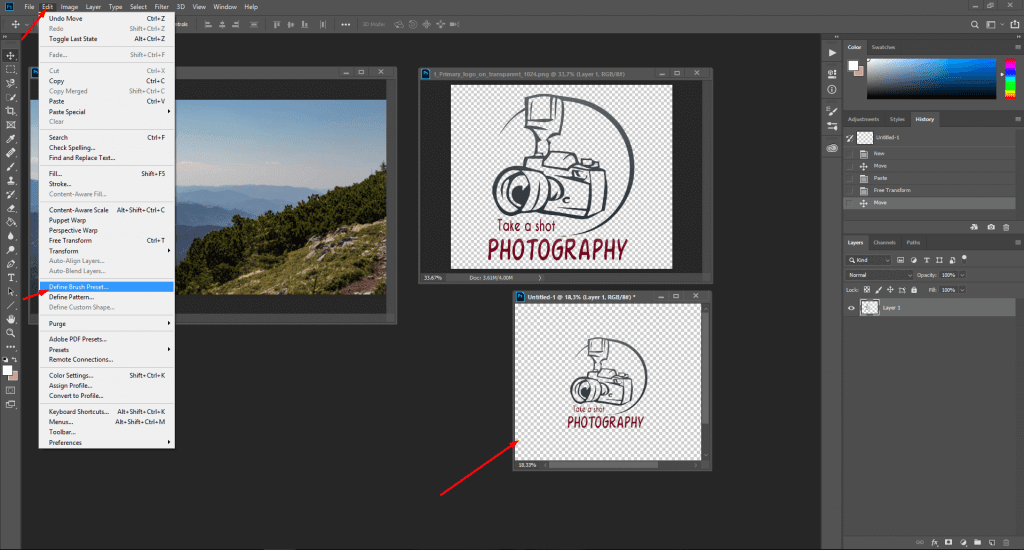Select the Healing Brush bandage tool
Viewport: 1024px width, 550px height.
(x=10, y=152)
